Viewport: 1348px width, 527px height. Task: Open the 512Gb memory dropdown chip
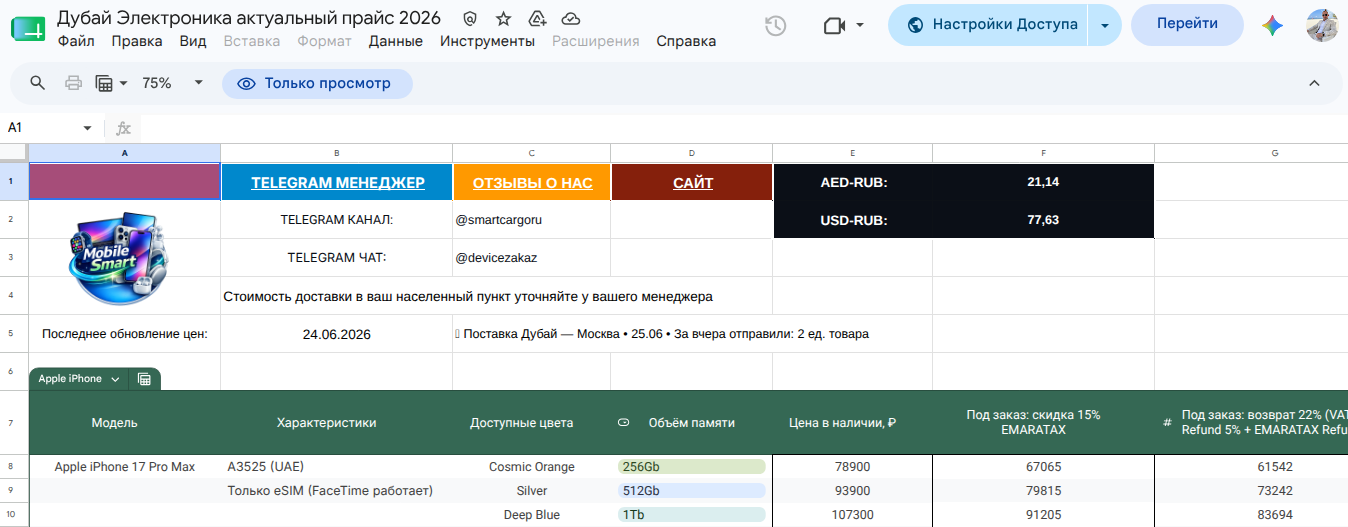(x=691, y=491)
